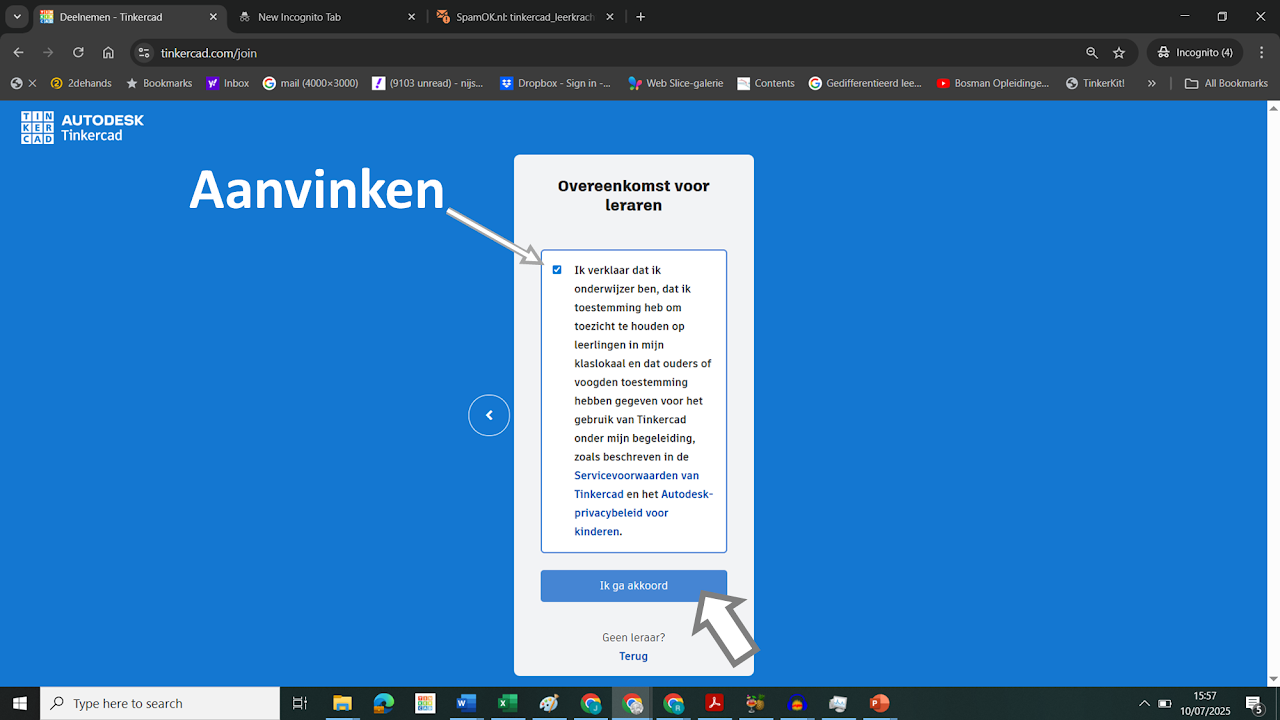The width and height of the screenshot is (1280, 720).
Task: Show hidden system tray icons
Action: (1144, 703)
